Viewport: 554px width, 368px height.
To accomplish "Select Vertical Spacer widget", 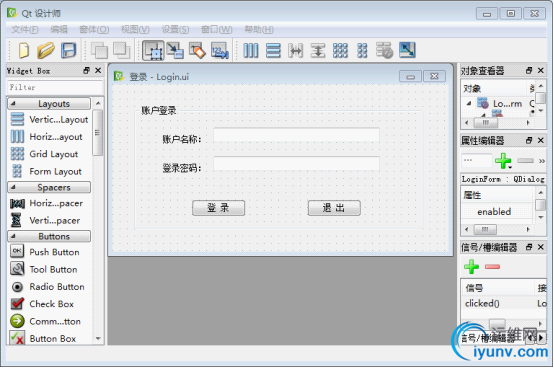I will click(45, 220).
